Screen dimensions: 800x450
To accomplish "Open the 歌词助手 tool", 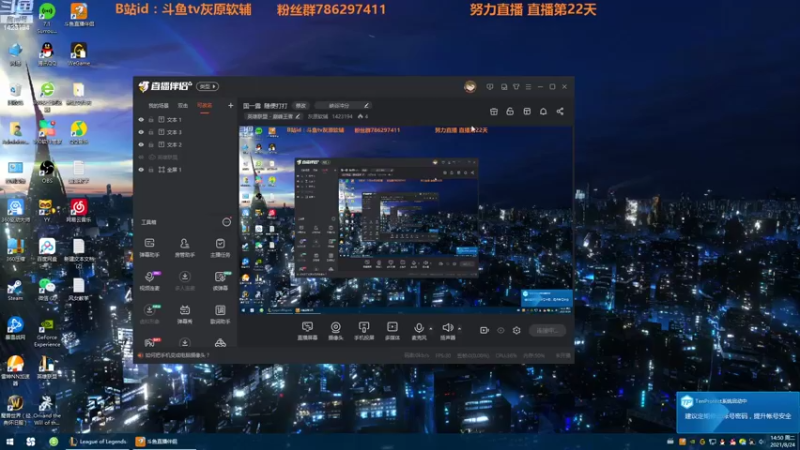I will coord(220,314).
